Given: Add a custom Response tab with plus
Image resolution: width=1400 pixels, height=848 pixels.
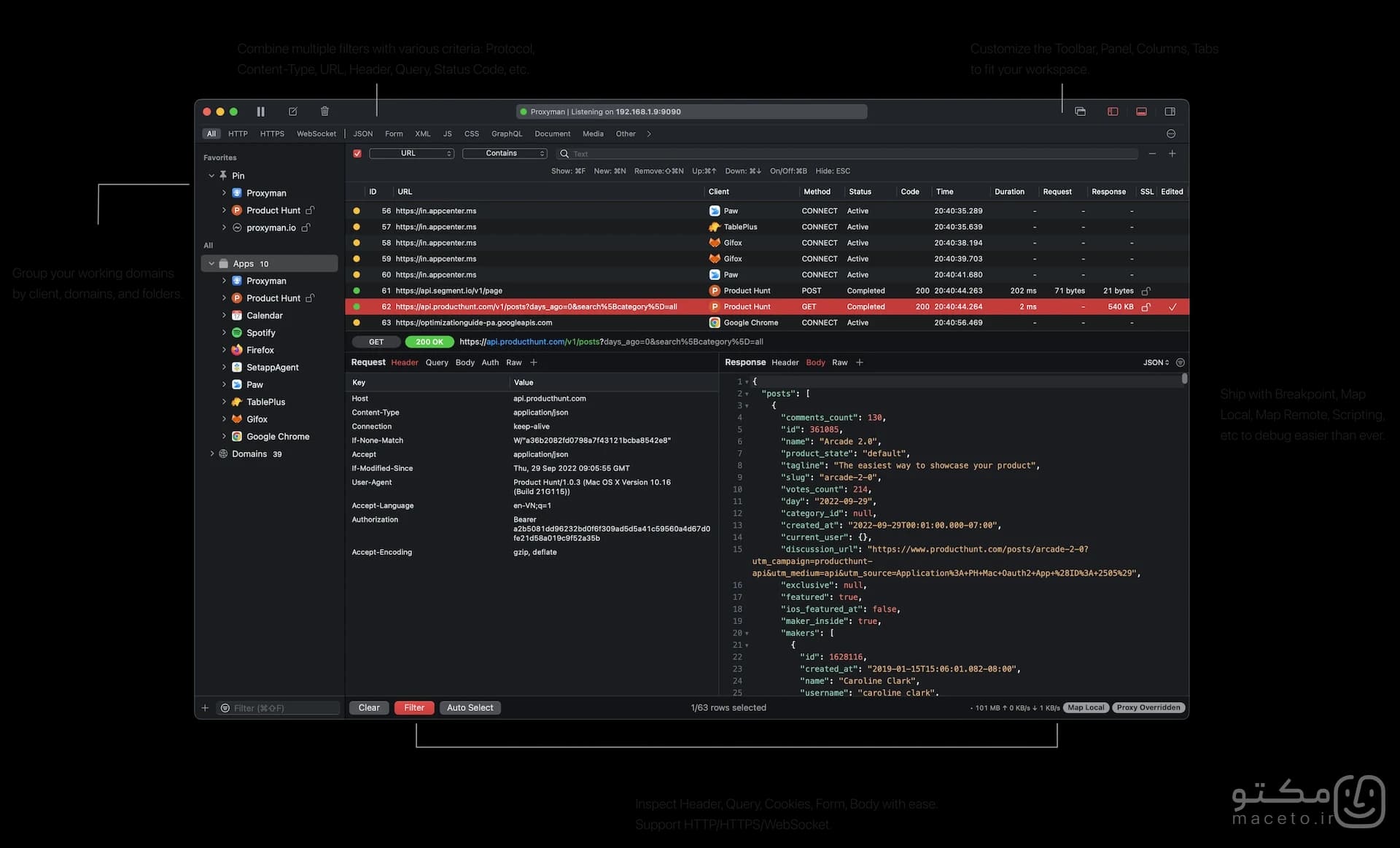Looking at the screenshot, I should click(860, 362).
